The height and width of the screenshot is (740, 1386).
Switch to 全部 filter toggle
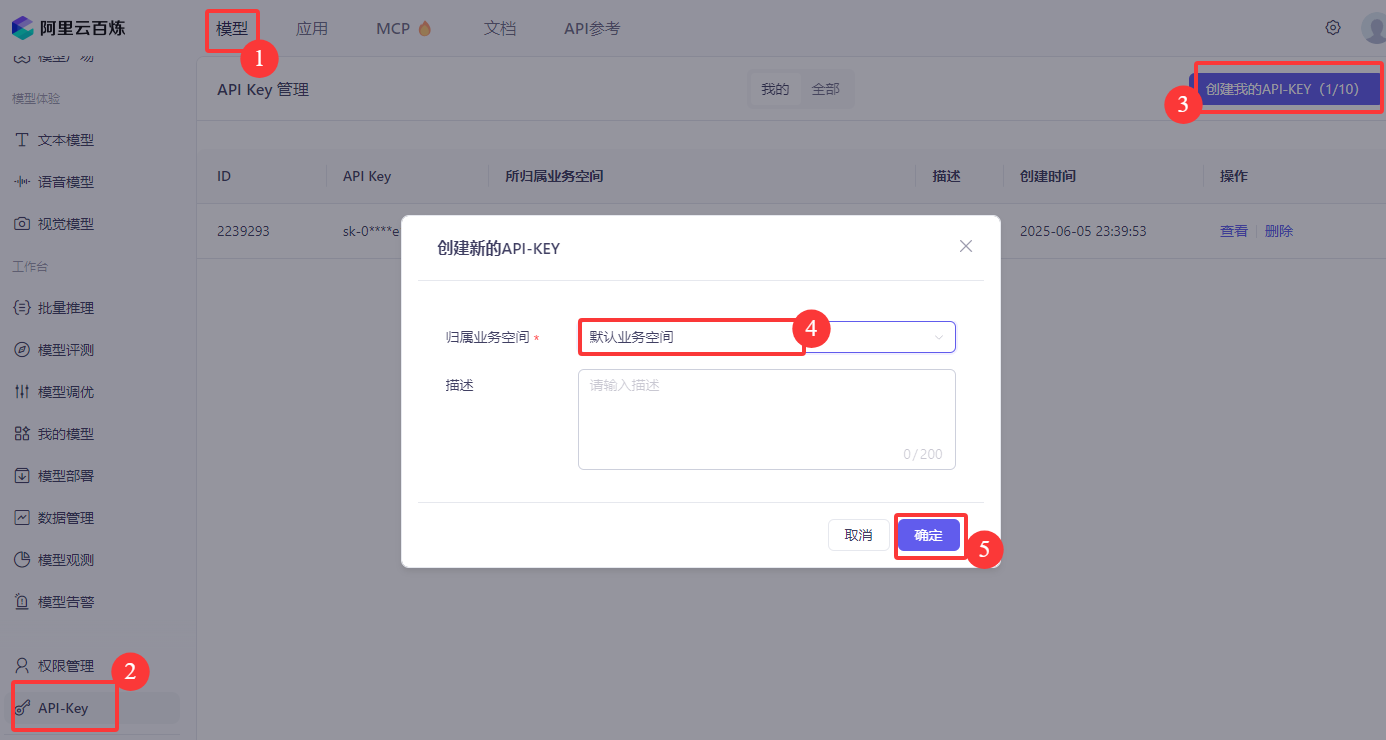click(825, 89)
